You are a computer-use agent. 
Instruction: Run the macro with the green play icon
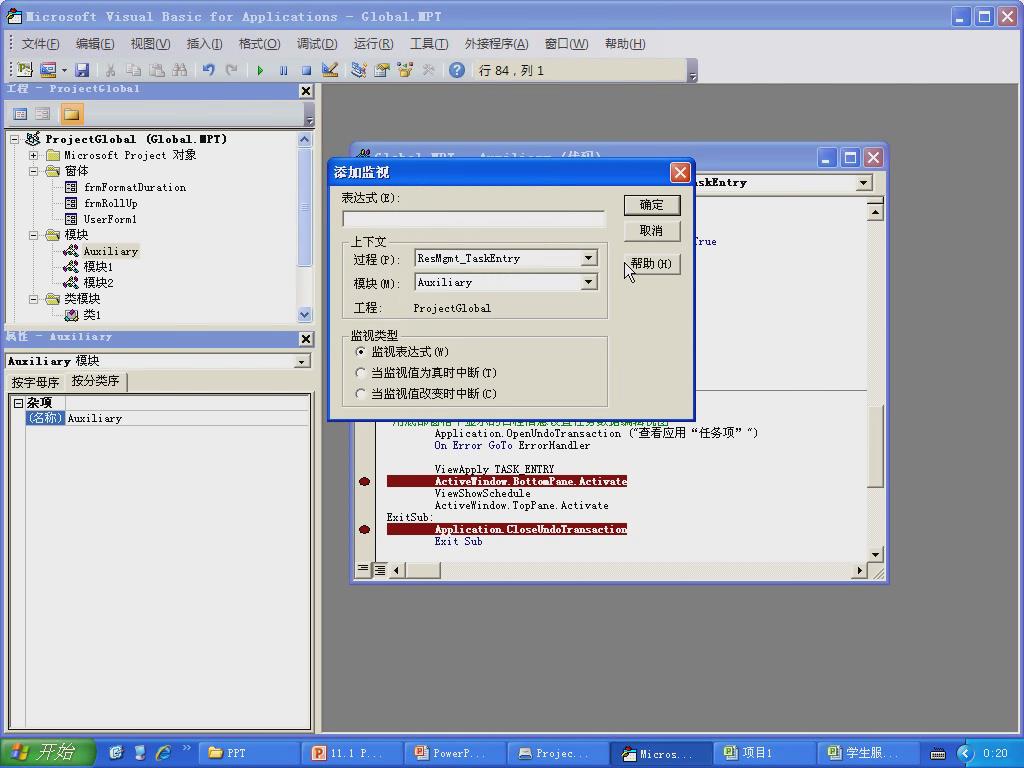click(261, 70)
